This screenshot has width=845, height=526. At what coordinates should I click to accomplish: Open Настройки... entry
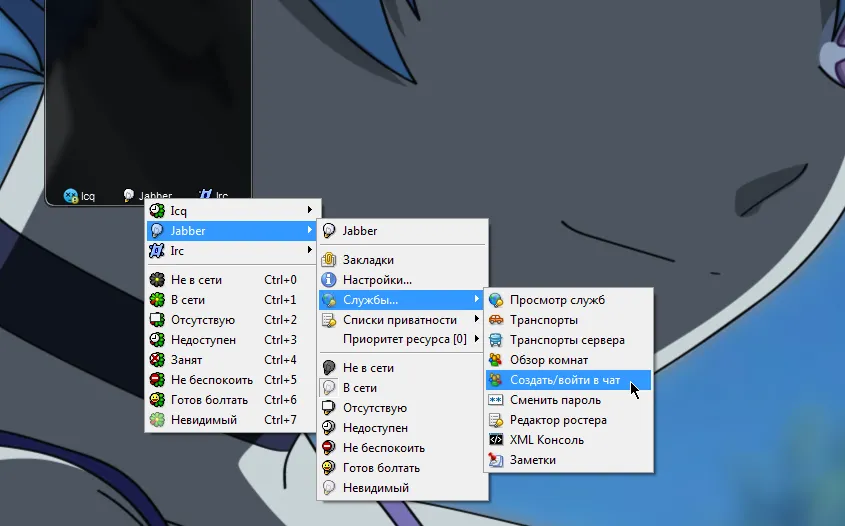coord(403,280)
